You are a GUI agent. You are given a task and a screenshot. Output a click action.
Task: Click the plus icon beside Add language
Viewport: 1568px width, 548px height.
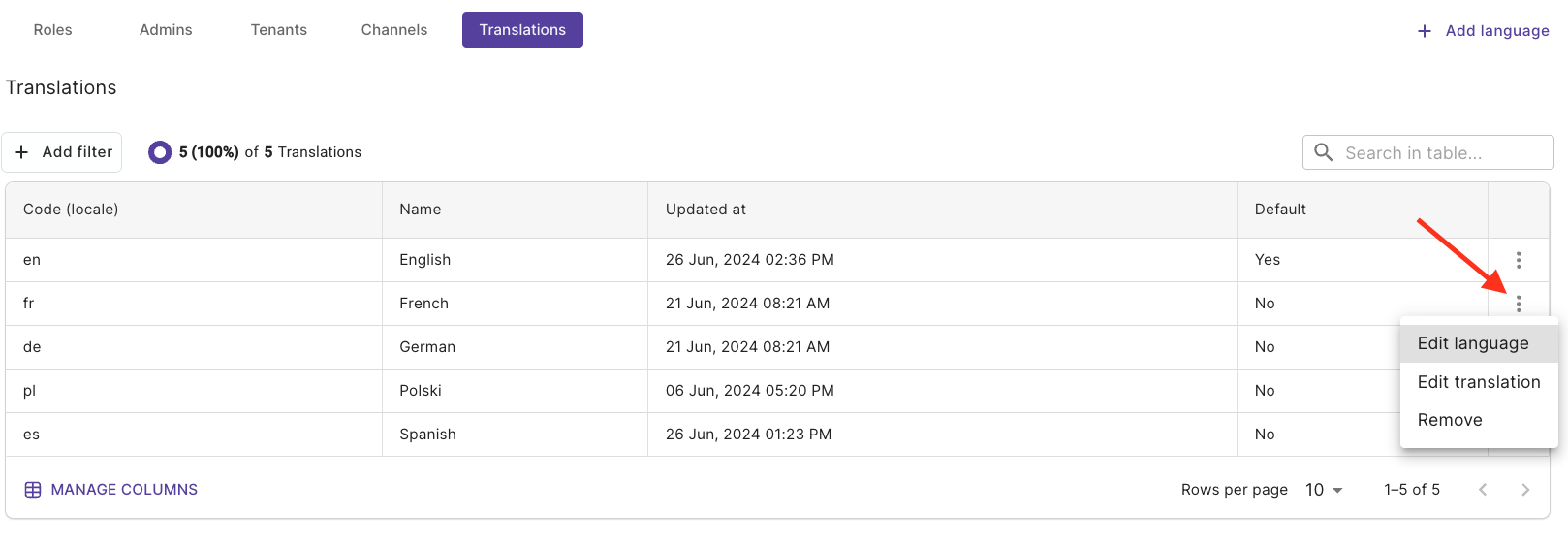click(x=1425, y=31)
